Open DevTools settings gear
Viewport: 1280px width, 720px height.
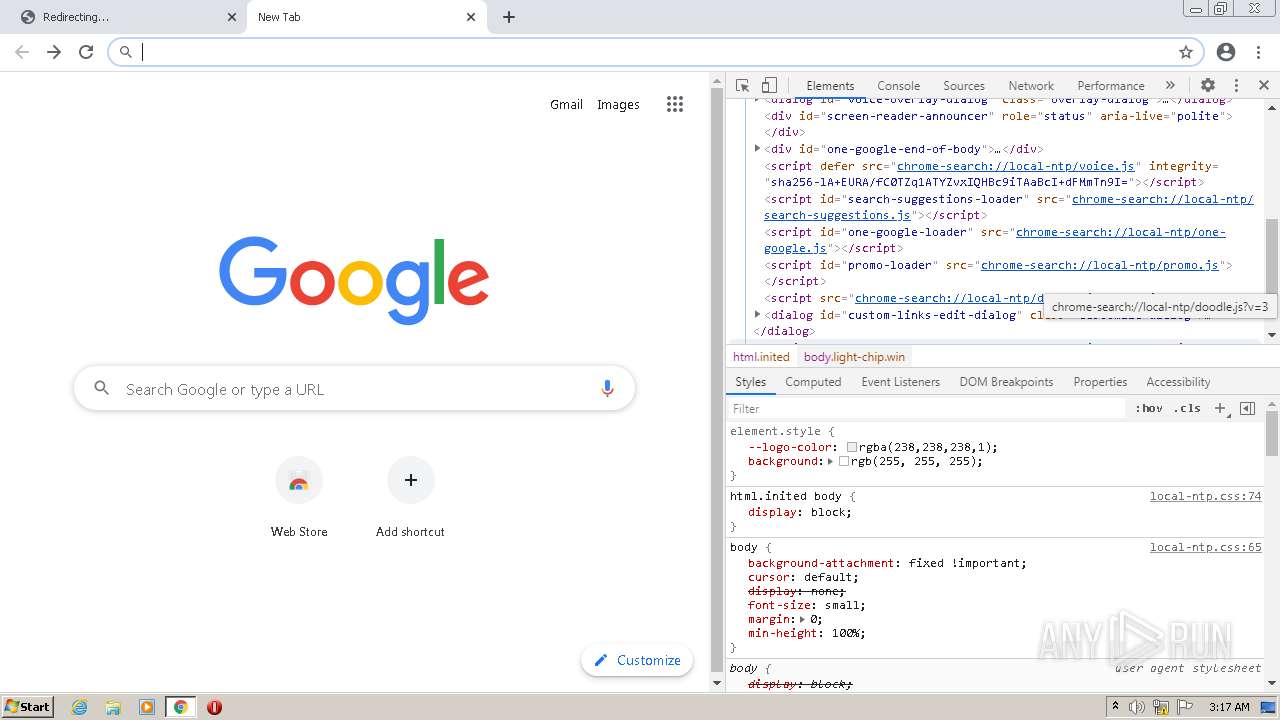(1208, 86)
